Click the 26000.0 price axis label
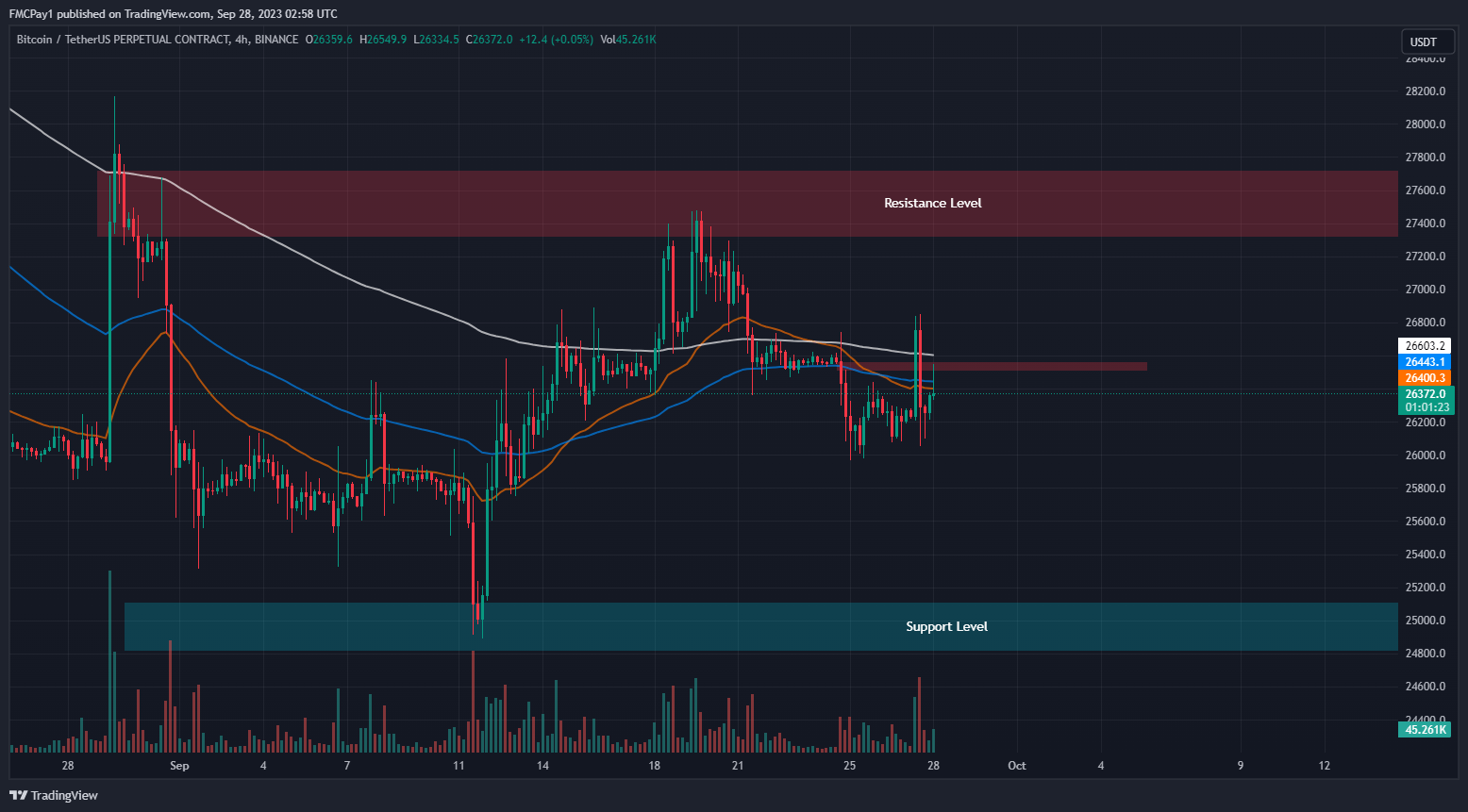This screenshot has width=1468, height=812. (1426, 456)
